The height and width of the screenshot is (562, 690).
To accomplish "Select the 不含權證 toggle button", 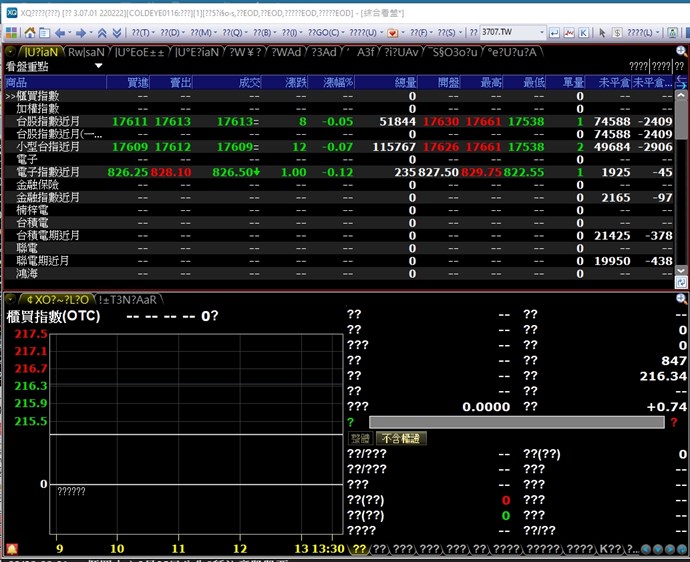I will (401, 438).
